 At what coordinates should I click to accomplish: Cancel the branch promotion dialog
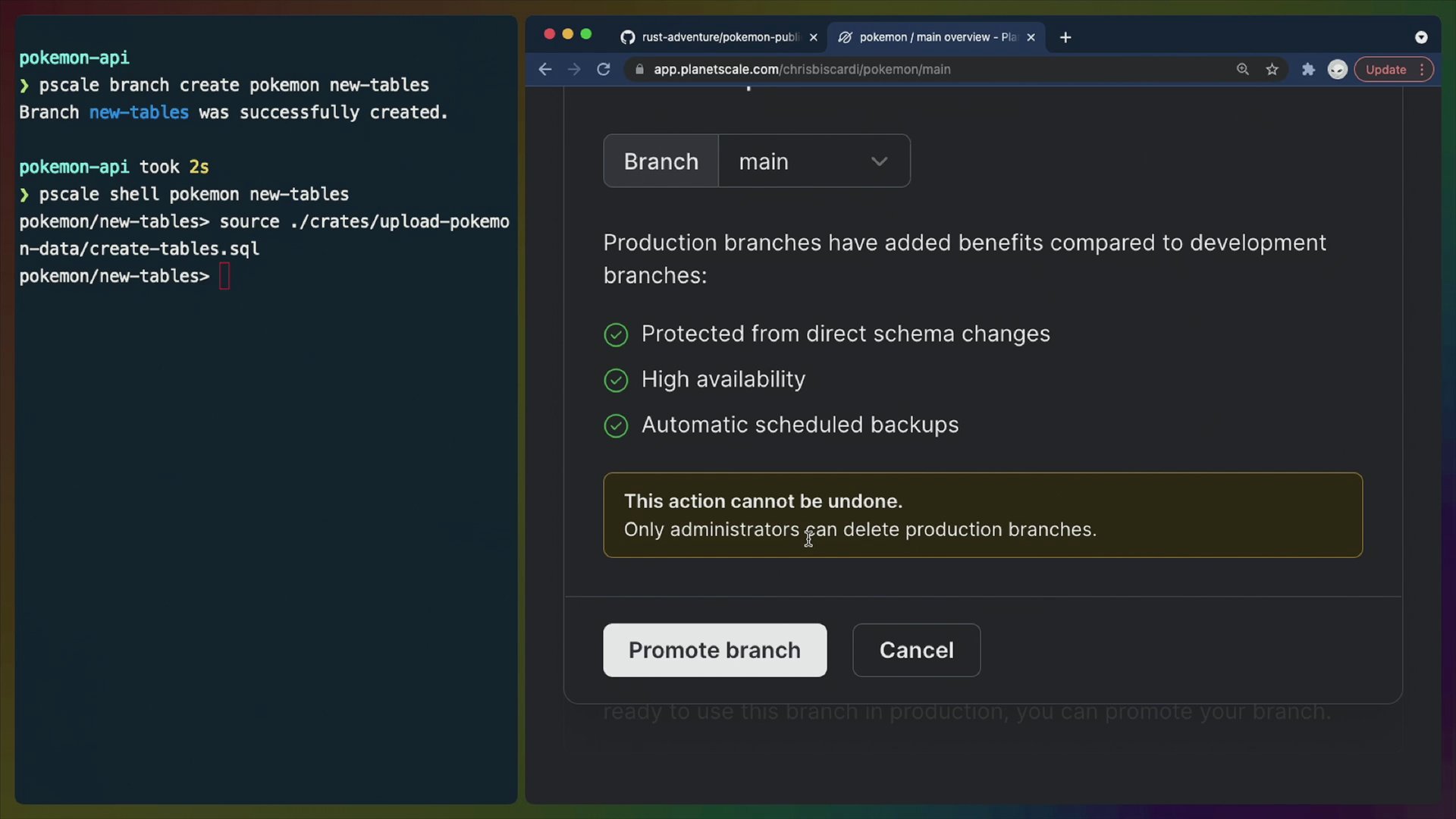(916, 650)
